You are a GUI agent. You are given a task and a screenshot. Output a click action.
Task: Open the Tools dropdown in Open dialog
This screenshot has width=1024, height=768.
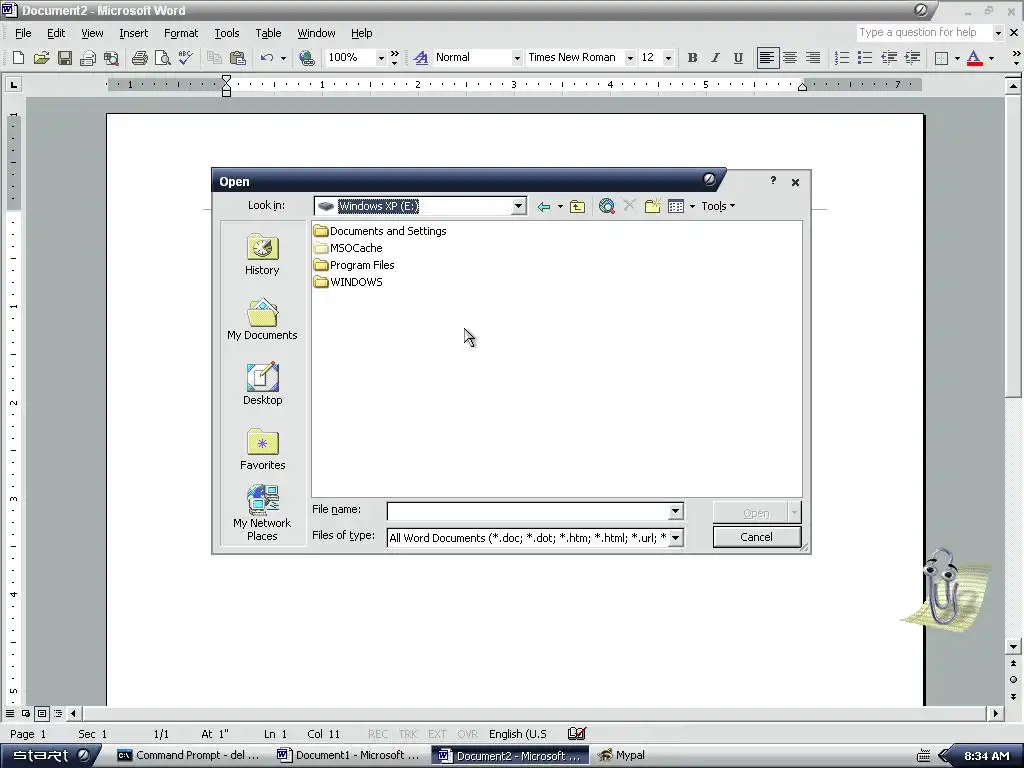tap(718, 206)
